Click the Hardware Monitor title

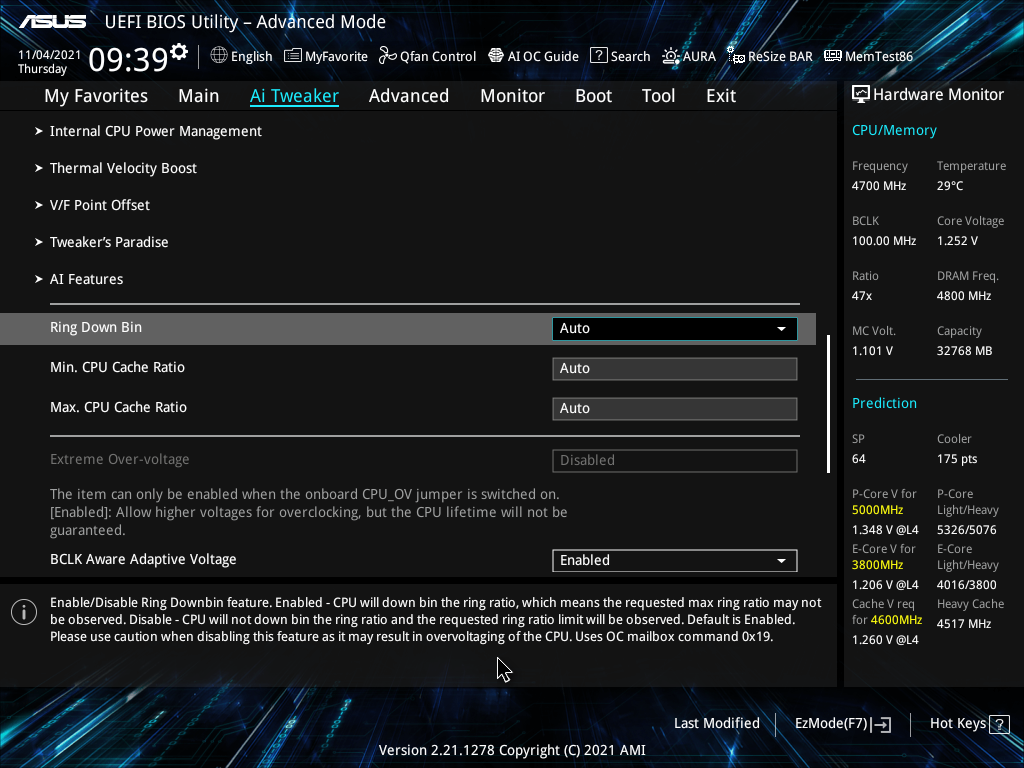pyautogui.click(x=938, y=95)
